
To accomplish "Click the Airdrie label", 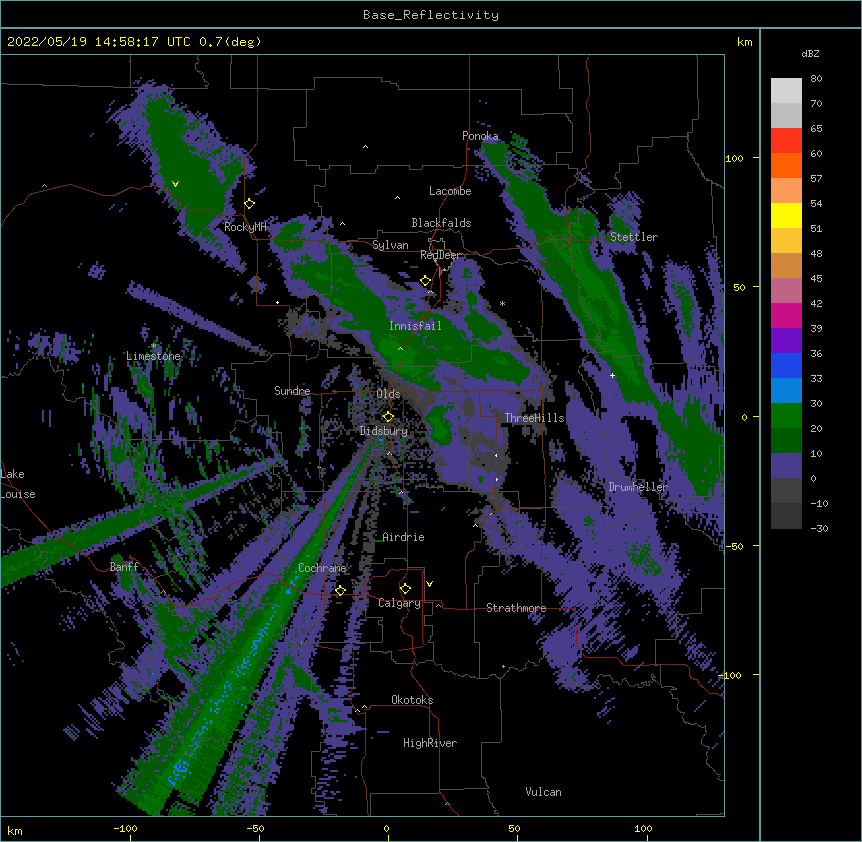I will pos(403,537).
